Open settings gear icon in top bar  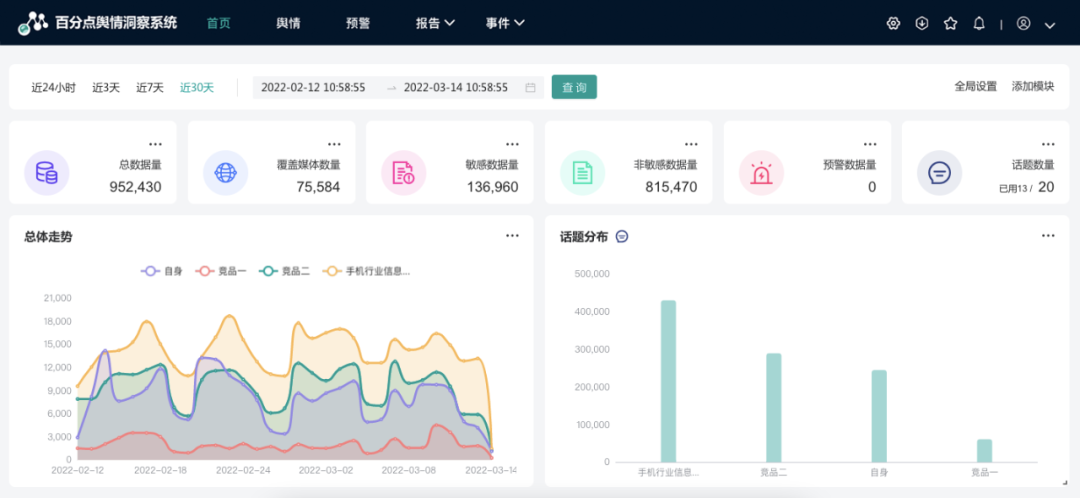click(893, 23)
